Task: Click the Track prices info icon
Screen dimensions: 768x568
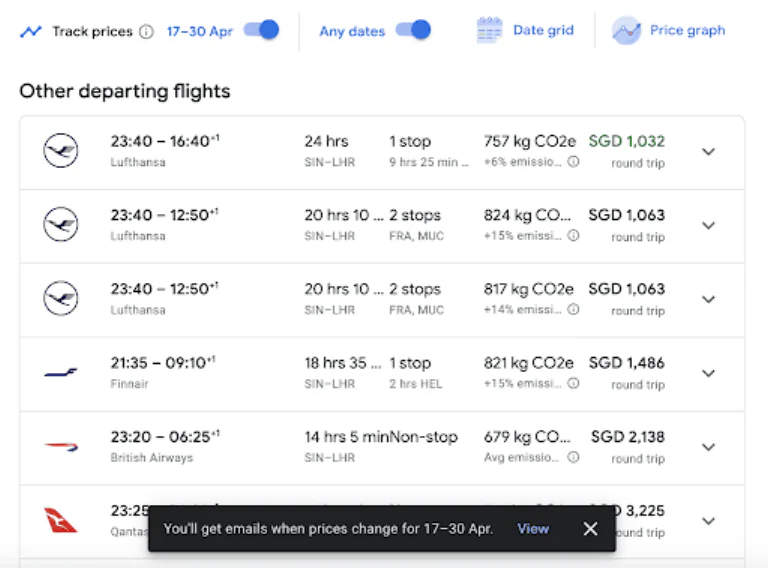Action: coord(147,31)
